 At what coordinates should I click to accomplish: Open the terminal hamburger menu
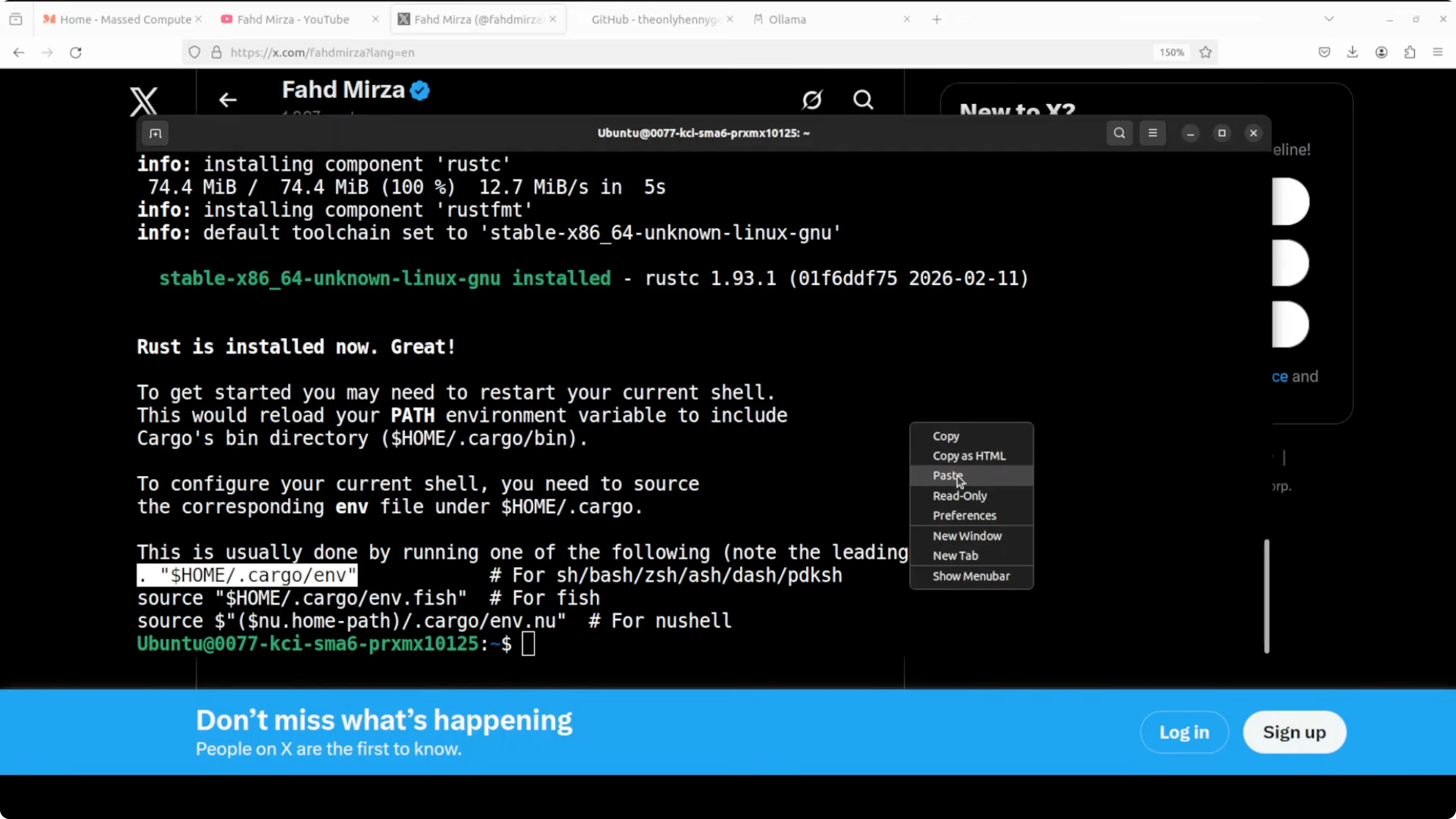tap(1153, 133)
